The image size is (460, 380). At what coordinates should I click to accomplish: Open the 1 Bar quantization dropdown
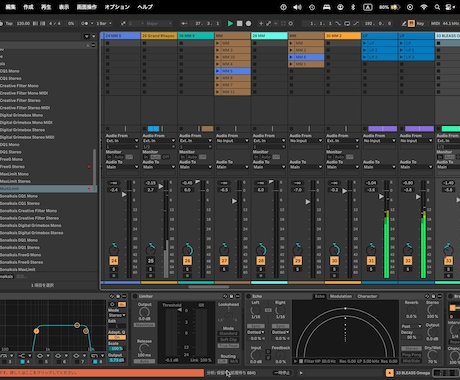point(104,23)
